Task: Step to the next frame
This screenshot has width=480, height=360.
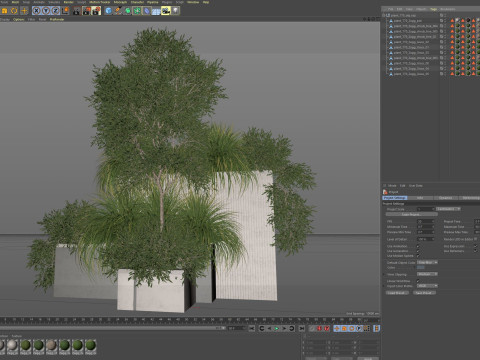Action: point(284,329)
